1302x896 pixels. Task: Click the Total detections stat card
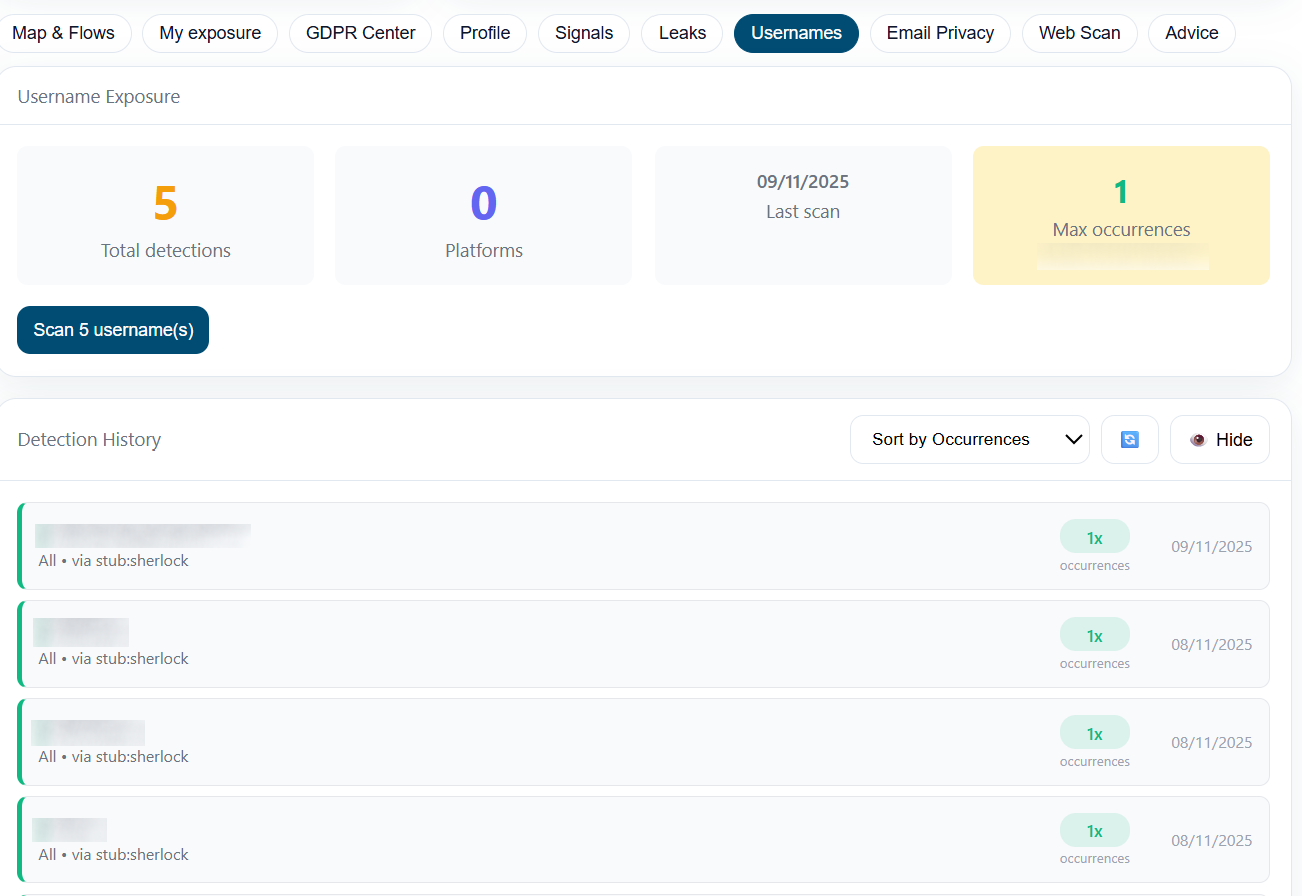point(166,216)
